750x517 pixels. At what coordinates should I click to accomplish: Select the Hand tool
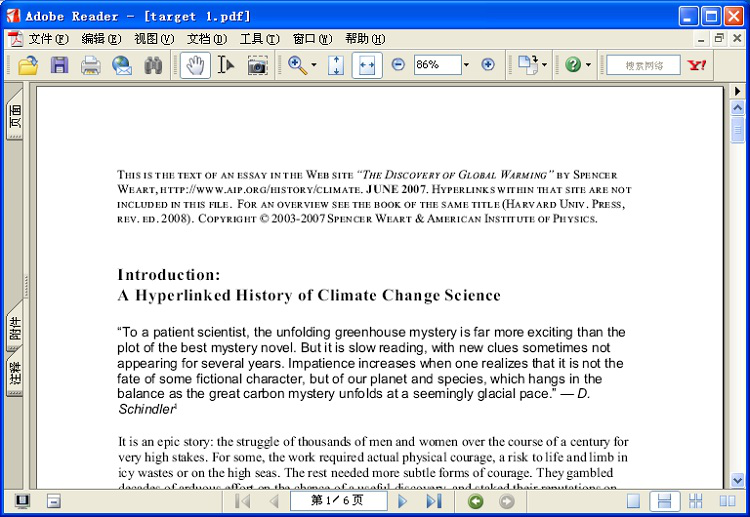click(x=195, y=65)
